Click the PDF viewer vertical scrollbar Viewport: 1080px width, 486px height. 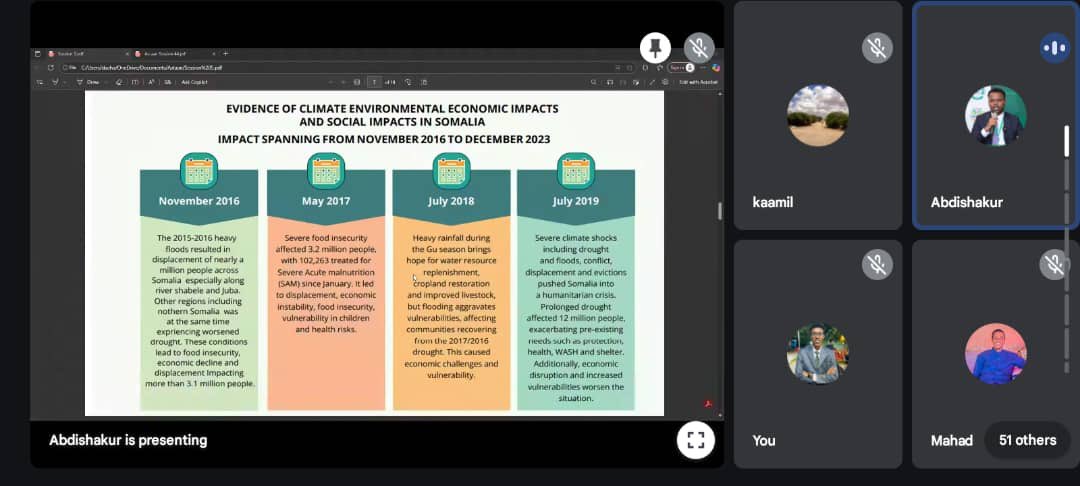[720, 211]
